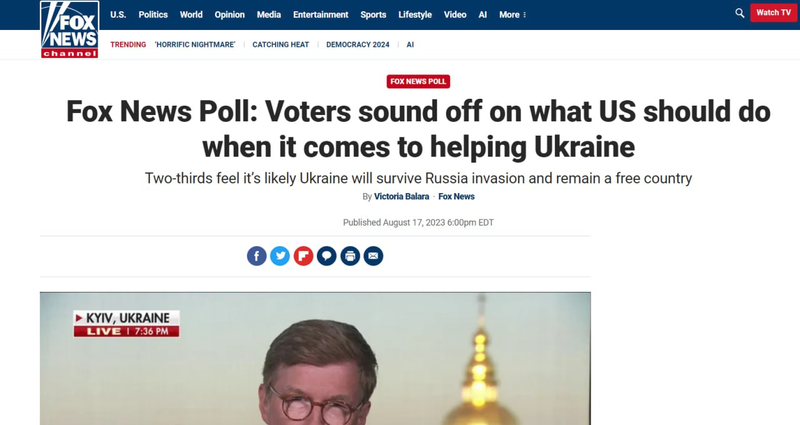This screenshot has width=800, height=425.
Task: Share article on Facebook
Action: (257, 256)
